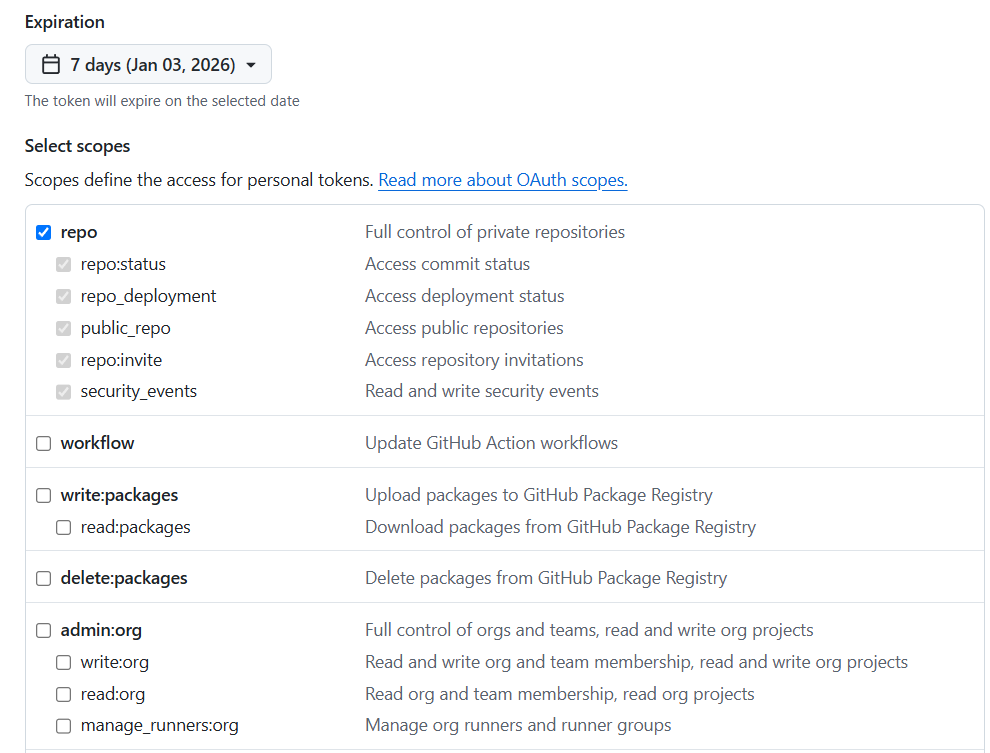The width and height of the screenshot is (990, 753).
Task: Click the calendar icon in the expiration dropdown
Action: (x=51, y=65)
